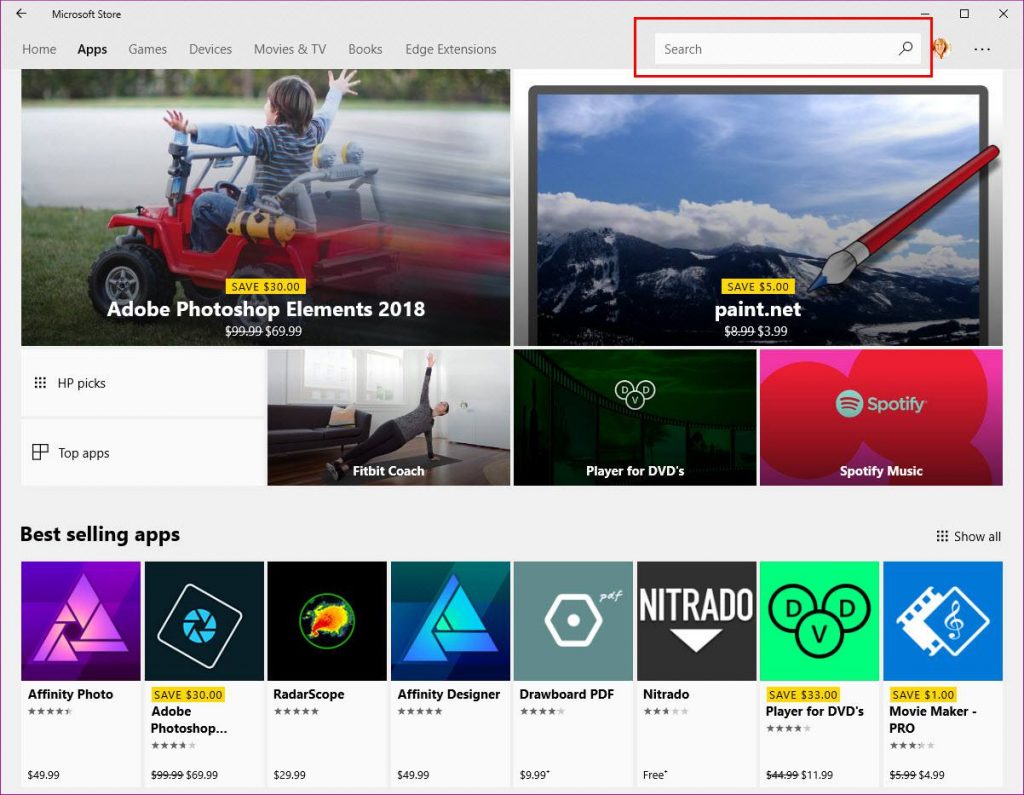Click the Affinity Photo title text
Screen dimensions: 1024x795
(71, 694)
